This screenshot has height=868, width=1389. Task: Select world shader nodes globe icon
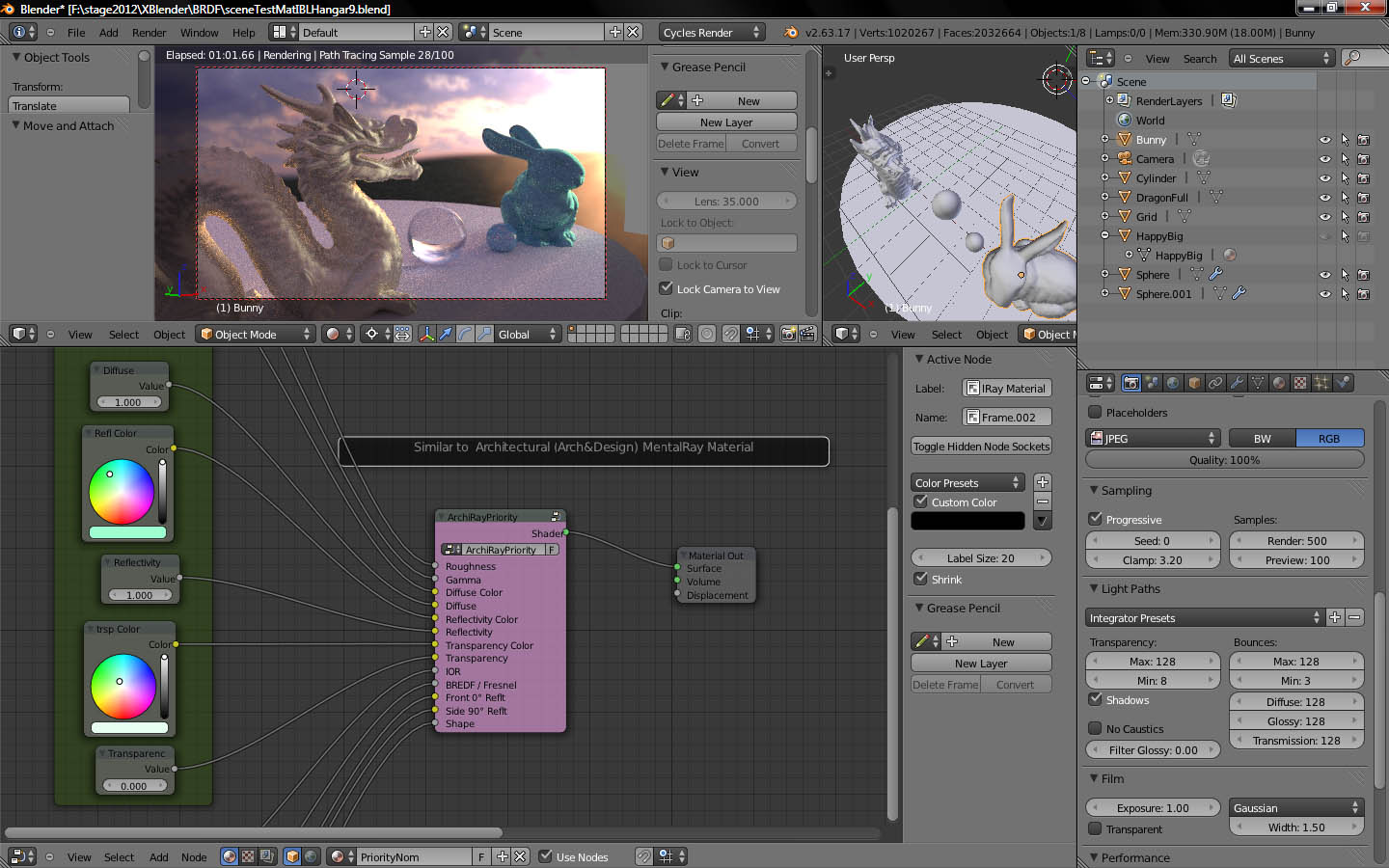tap(311, 855)
